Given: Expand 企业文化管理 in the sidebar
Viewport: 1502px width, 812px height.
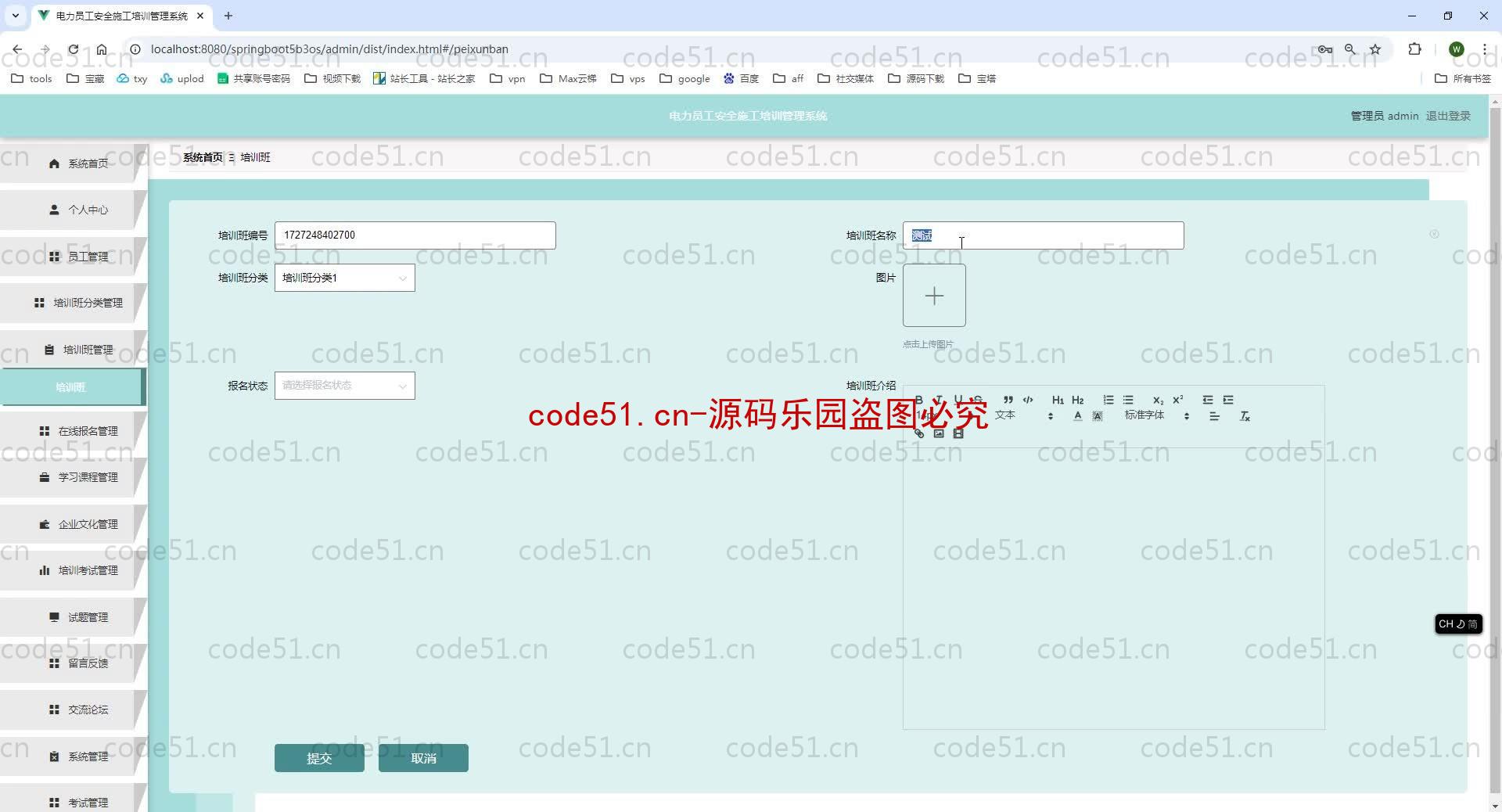Looking at the screenshot, I should pos(73,524).
